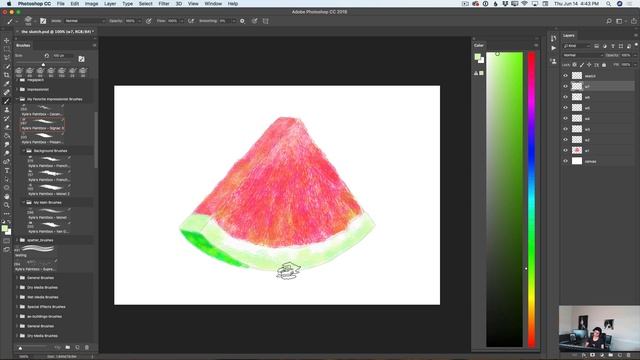Select the Lasso tool

pyautogui.click(x=7, y=58)
